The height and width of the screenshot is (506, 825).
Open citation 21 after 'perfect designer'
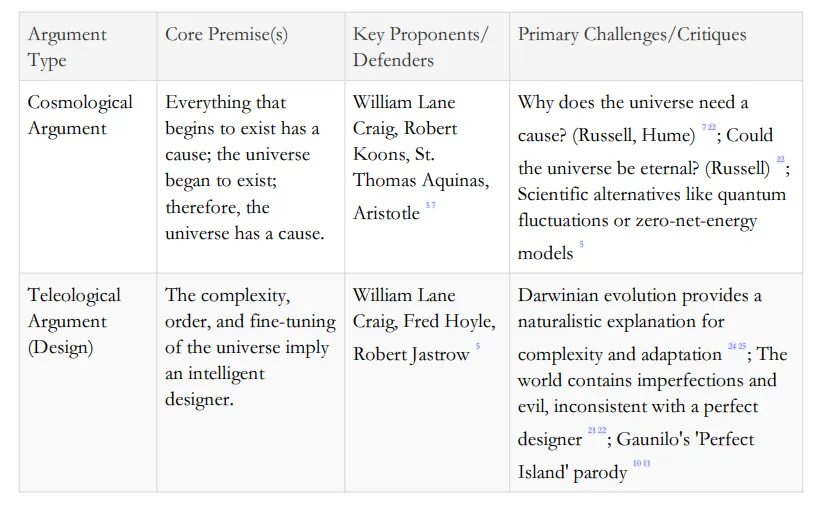point(591,431)
